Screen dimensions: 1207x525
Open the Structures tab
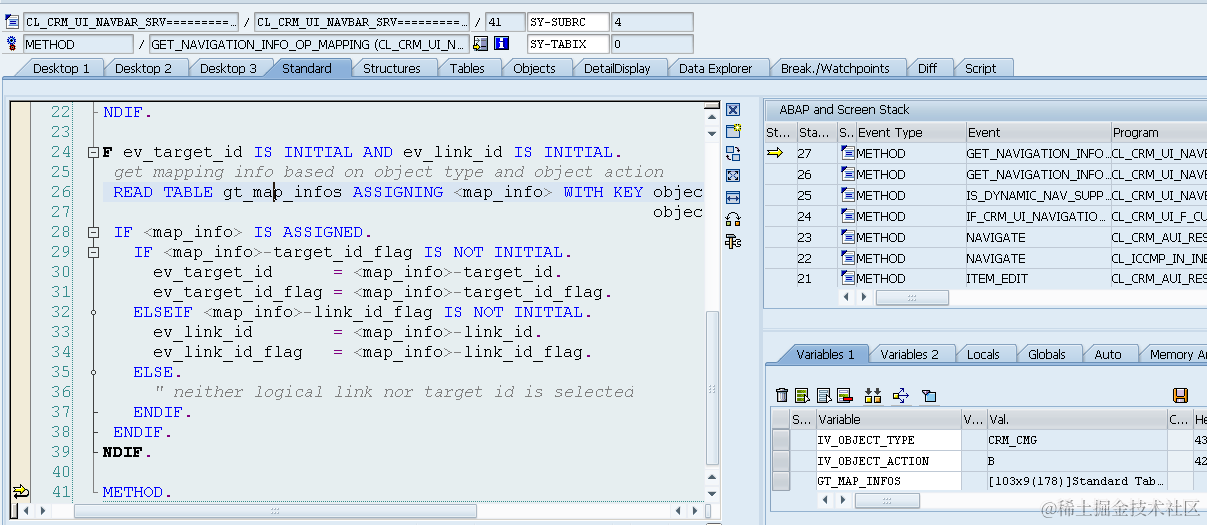(x=391, y=68)
